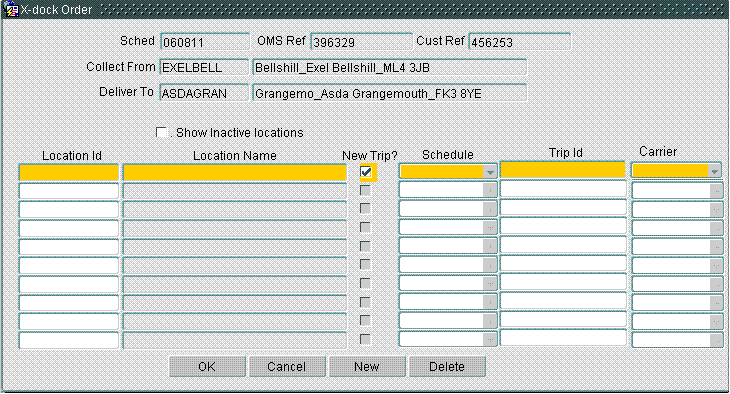Tick New Trip checkbox in second row
Viewport: 730px width, 394px height.
click(365, 190)
